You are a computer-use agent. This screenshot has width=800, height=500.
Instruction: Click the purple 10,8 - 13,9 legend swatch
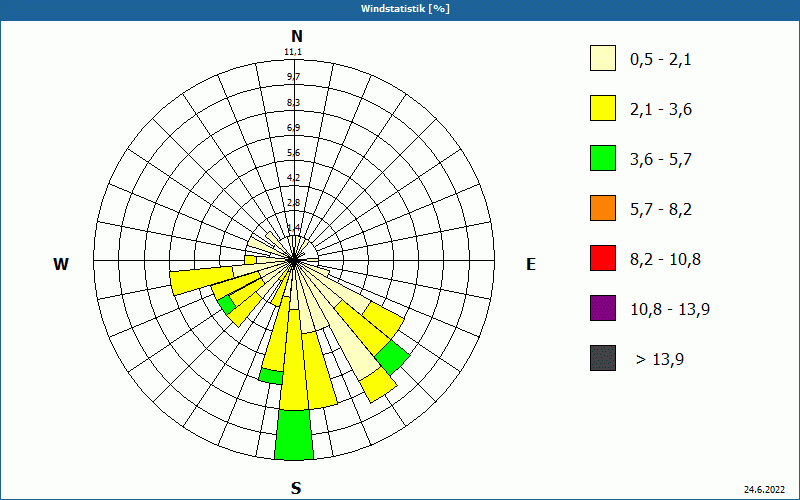(603, 308)
